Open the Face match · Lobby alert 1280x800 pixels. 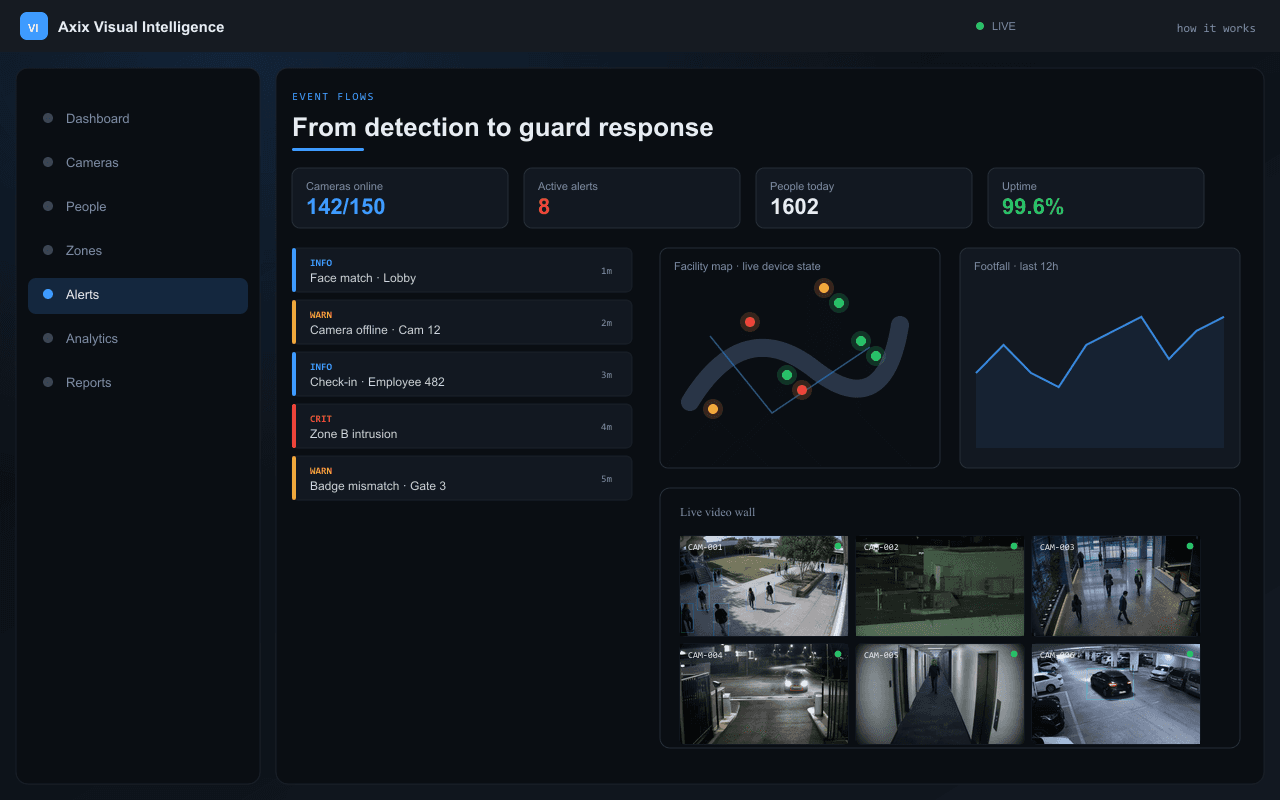point(462,270)
